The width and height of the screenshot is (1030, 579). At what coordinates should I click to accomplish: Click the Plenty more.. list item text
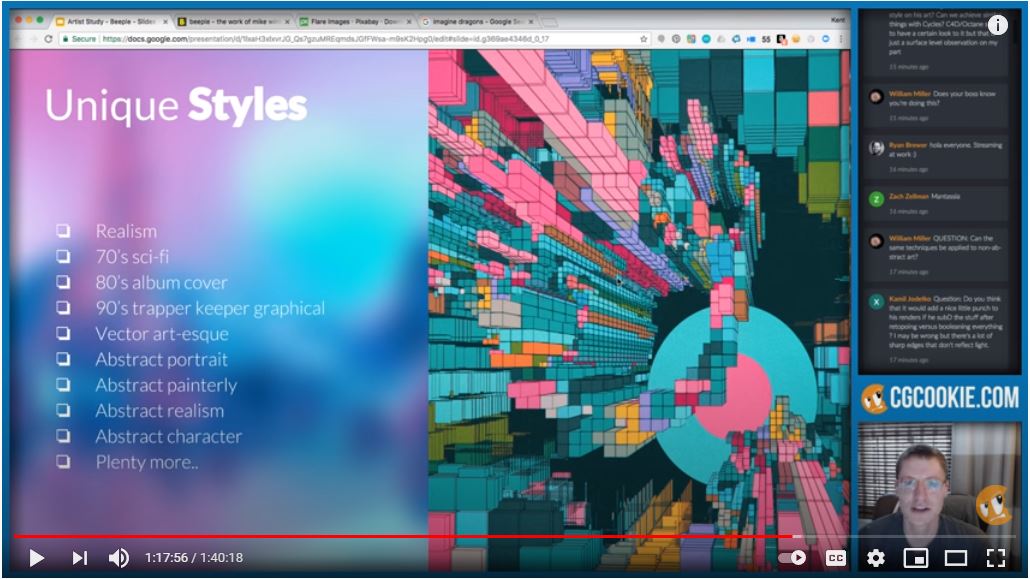click(146, 462)
